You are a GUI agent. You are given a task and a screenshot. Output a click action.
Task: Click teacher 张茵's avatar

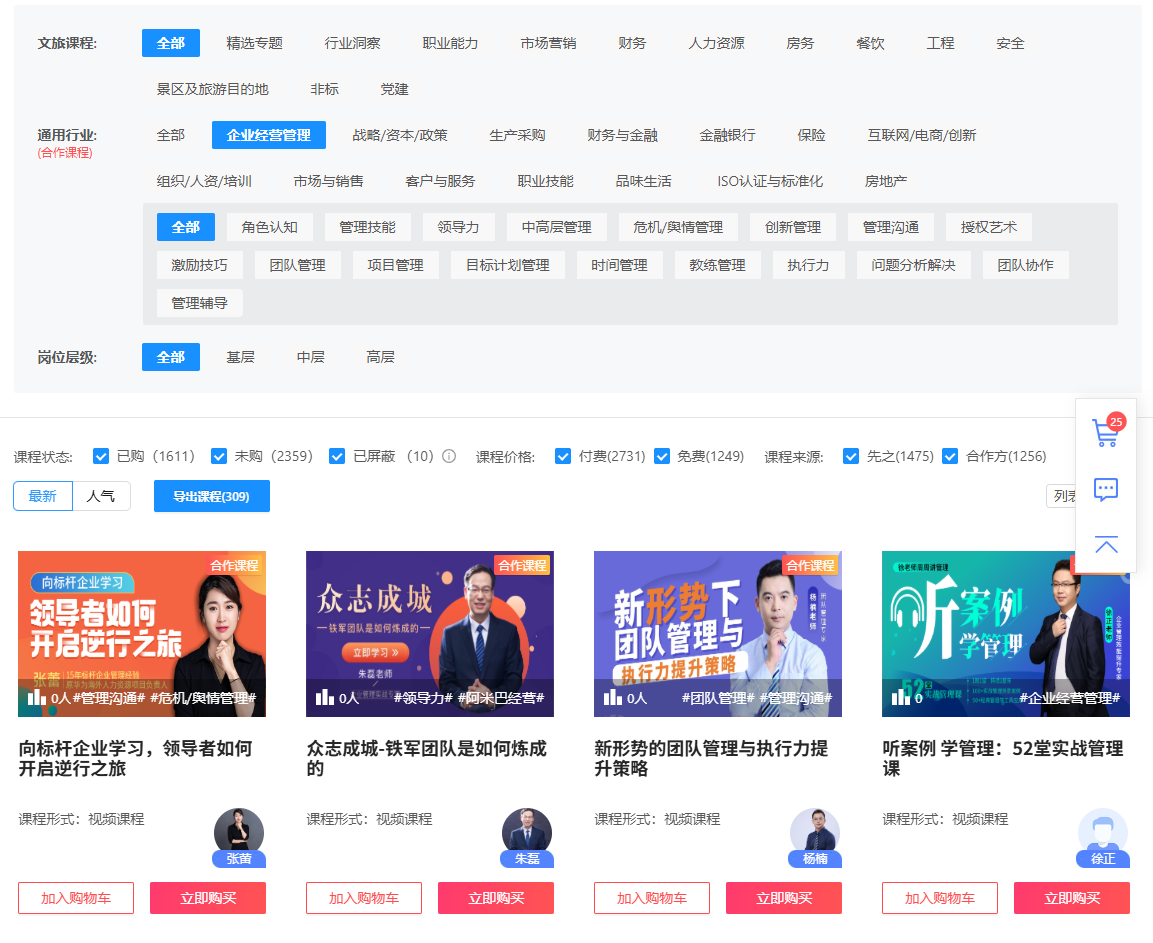[239, 832]
